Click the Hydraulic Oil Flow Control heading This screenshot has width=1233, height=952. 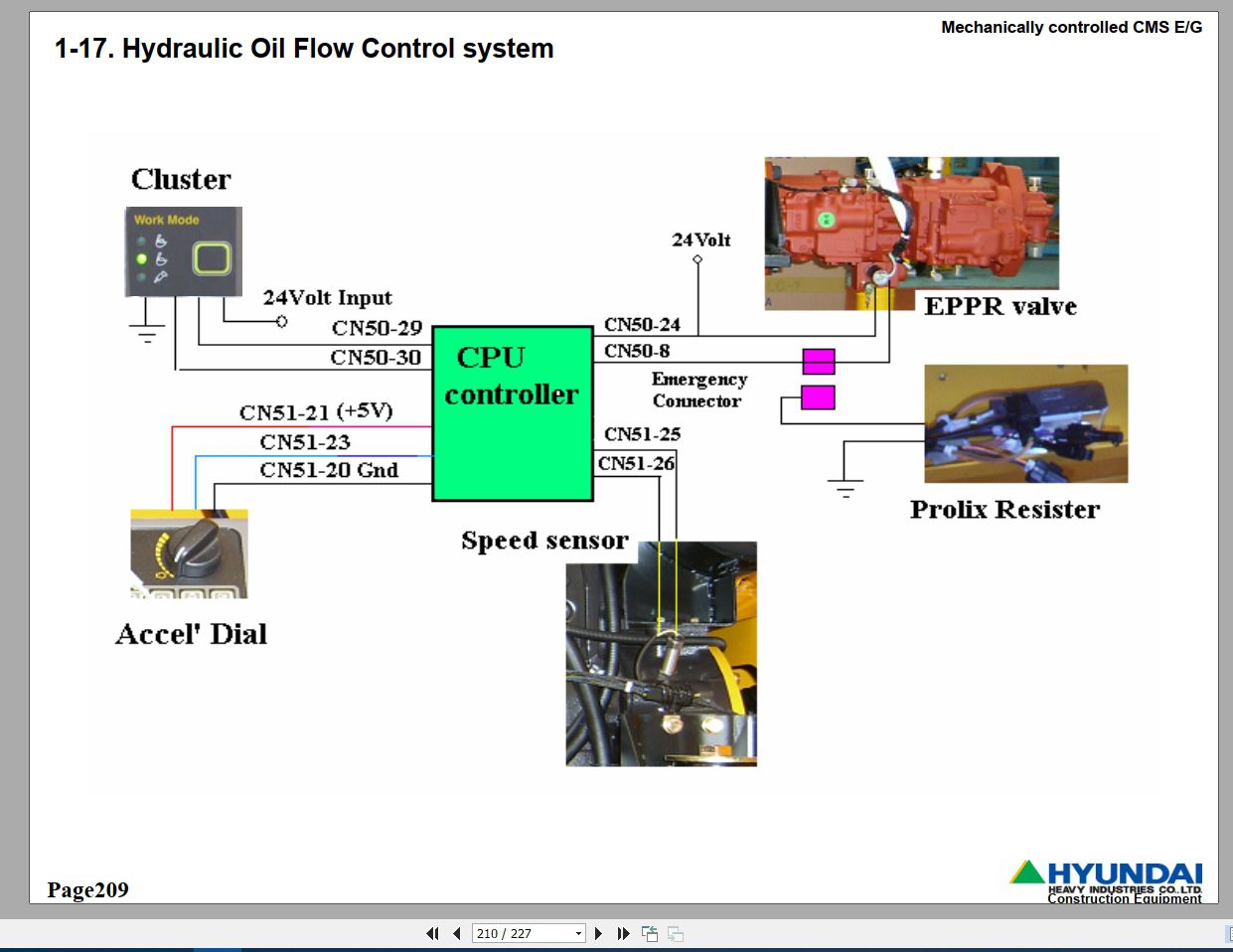point(304,49)
